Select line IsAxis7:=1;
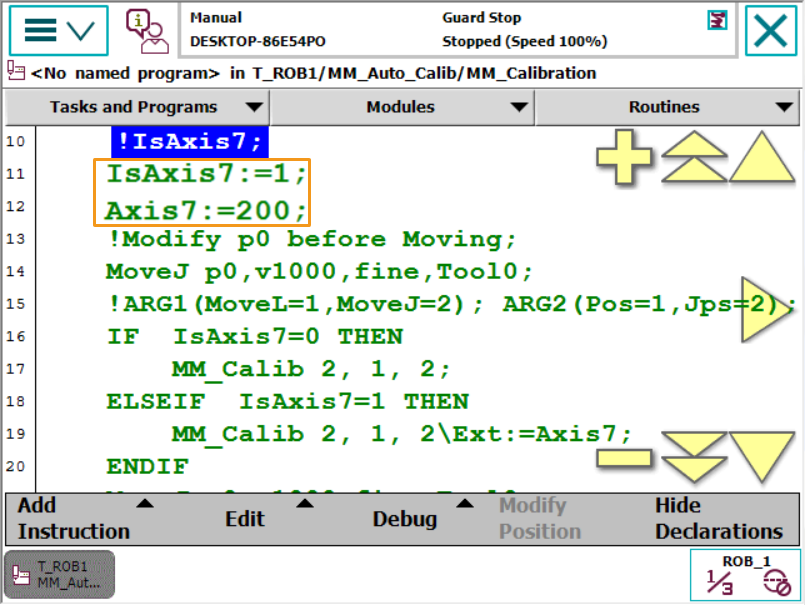The image size is (805, 605). (x=206, y=174)
